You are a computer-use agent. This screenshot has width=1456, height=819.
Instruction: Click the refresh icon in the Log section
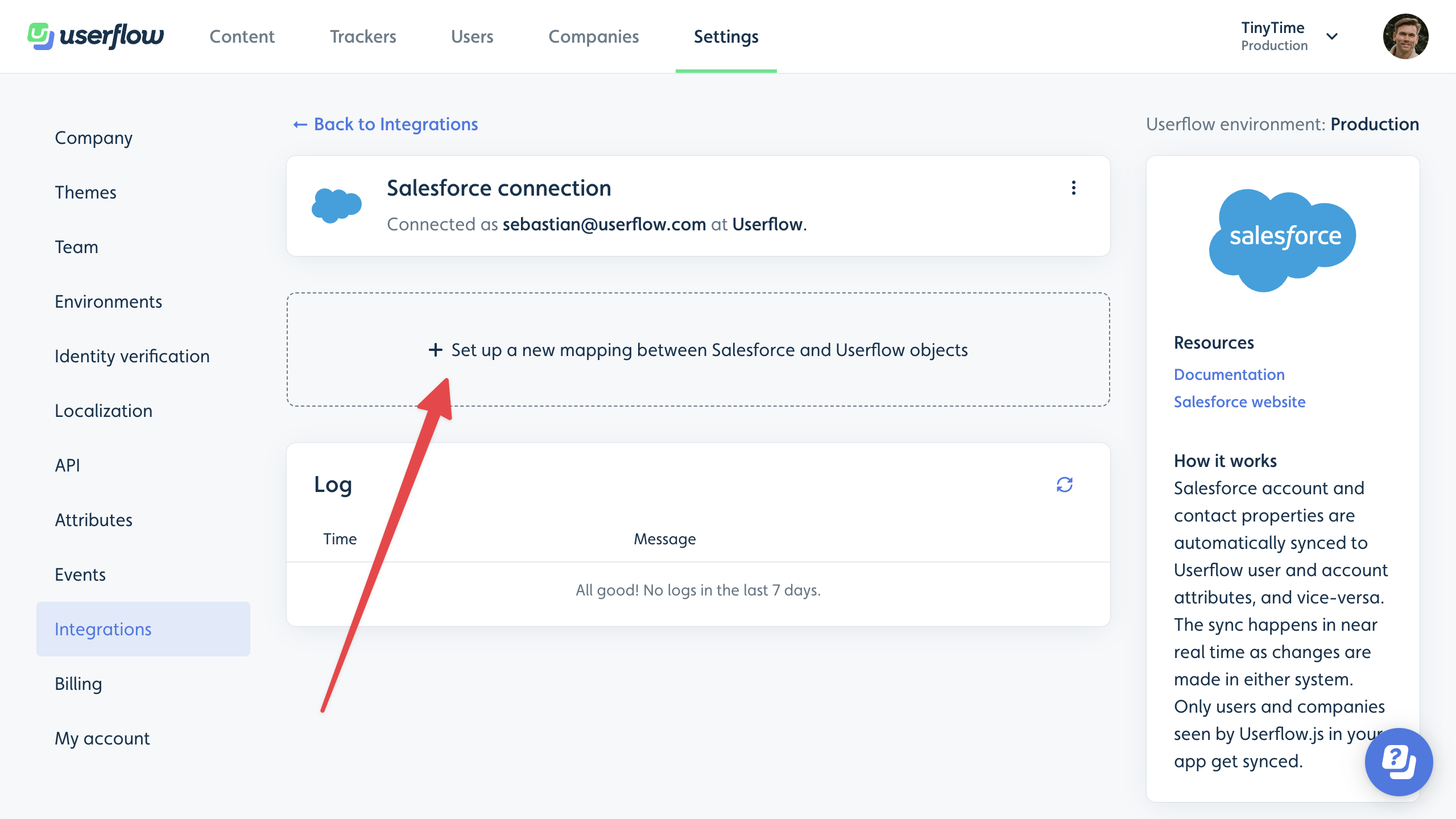coord(1065,485)
